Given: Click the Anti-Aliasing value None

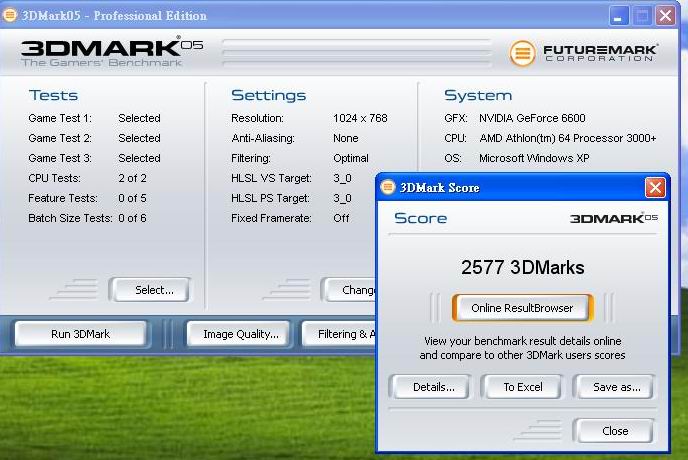Looking at the screenshot, I should (346, 138).
